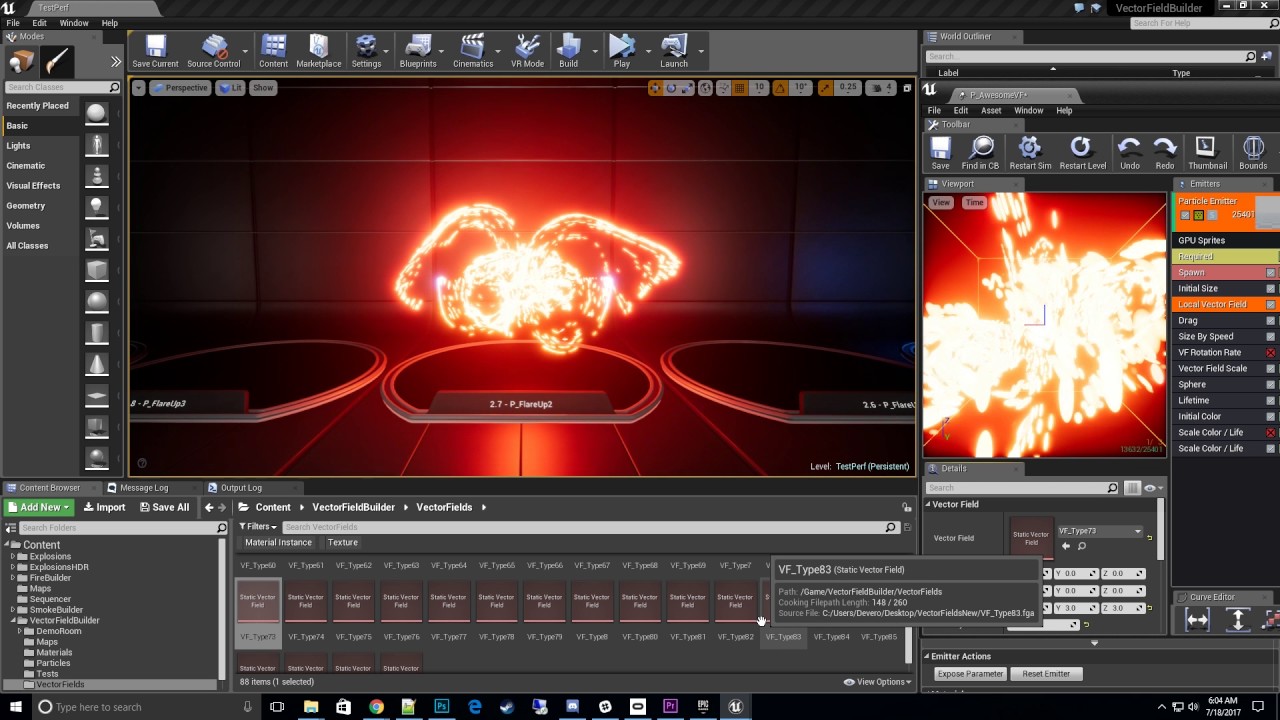
Task: Open the View Options dropdown
Action: tap(877, 682)
